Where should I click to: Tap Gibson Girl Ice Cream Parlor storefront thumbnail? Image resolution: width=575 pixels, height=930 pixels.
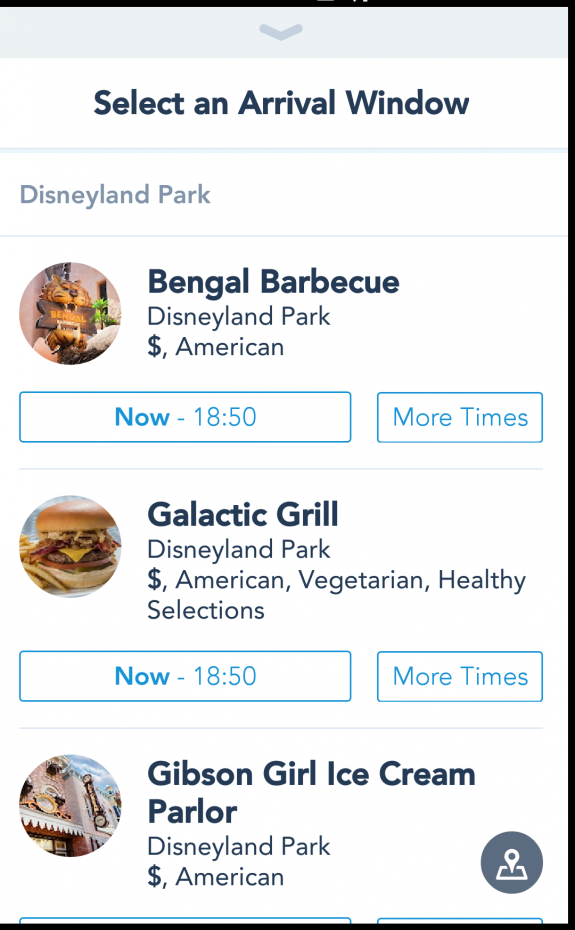[70, 805]
